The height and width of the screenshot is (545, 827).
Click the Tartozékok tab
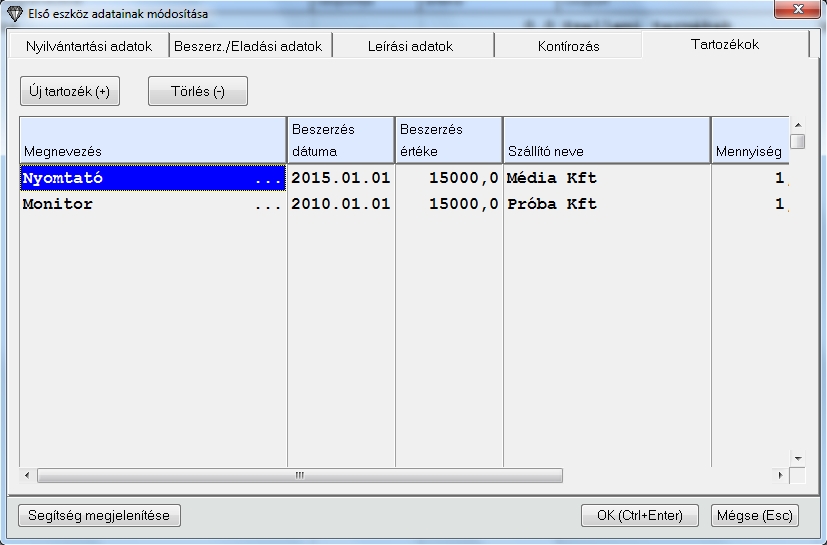[x=725, y=45]
